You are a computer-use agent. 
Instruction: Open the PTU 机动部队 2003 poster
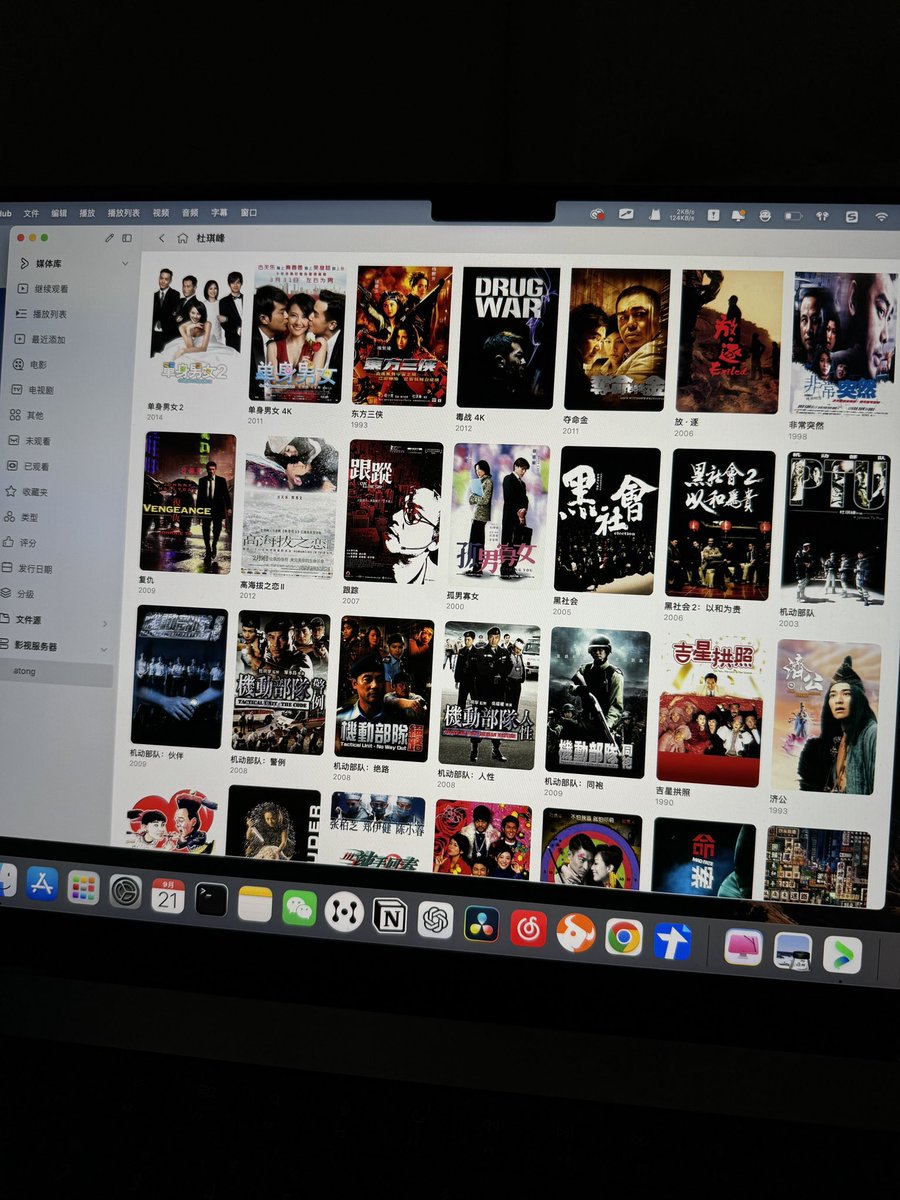coord(836,529)
